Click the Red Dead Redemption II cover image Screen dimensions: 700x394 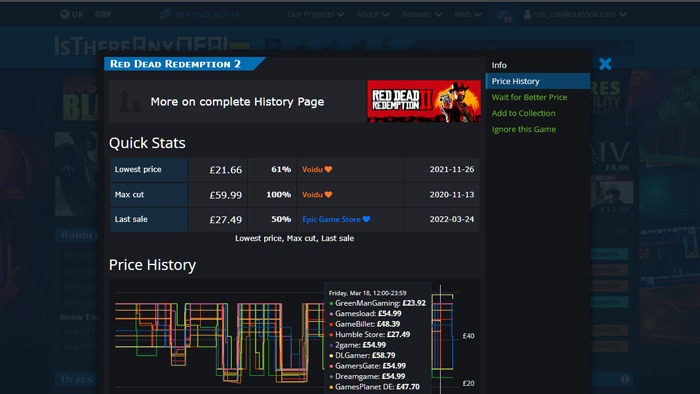424,101
